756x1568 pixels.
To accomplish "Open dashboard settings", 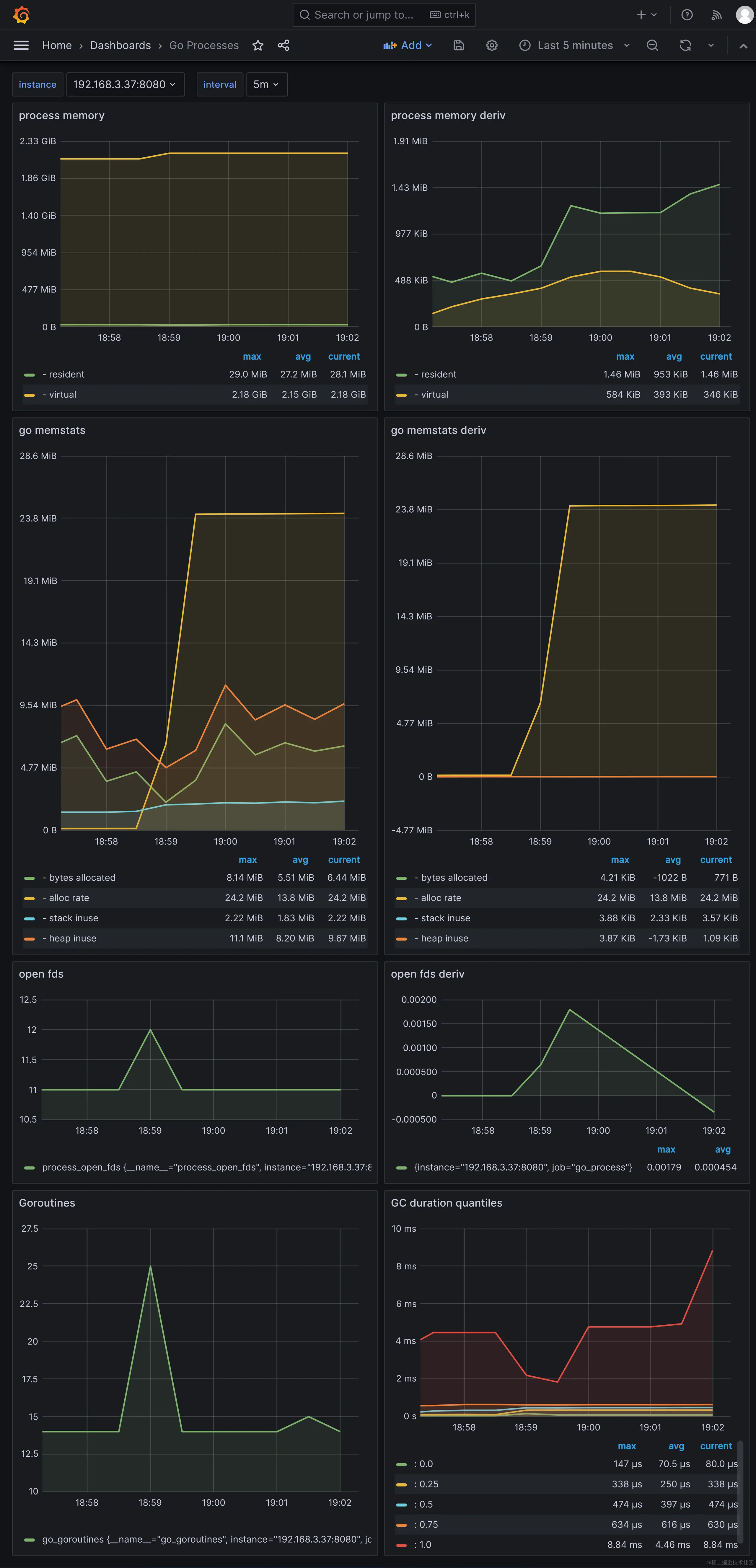I will [492, 45].
